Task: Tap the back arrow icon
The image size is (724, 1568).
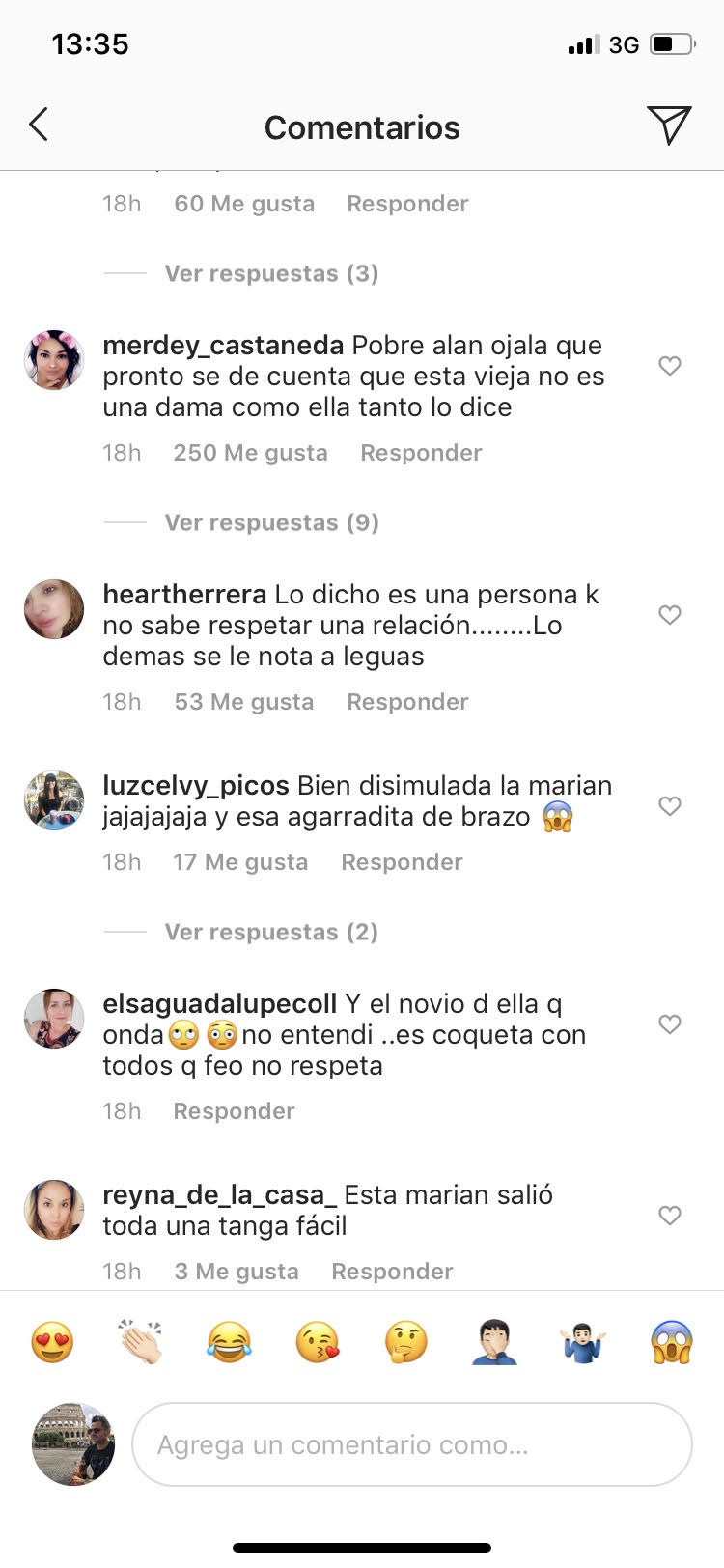Action: point(39,126)
